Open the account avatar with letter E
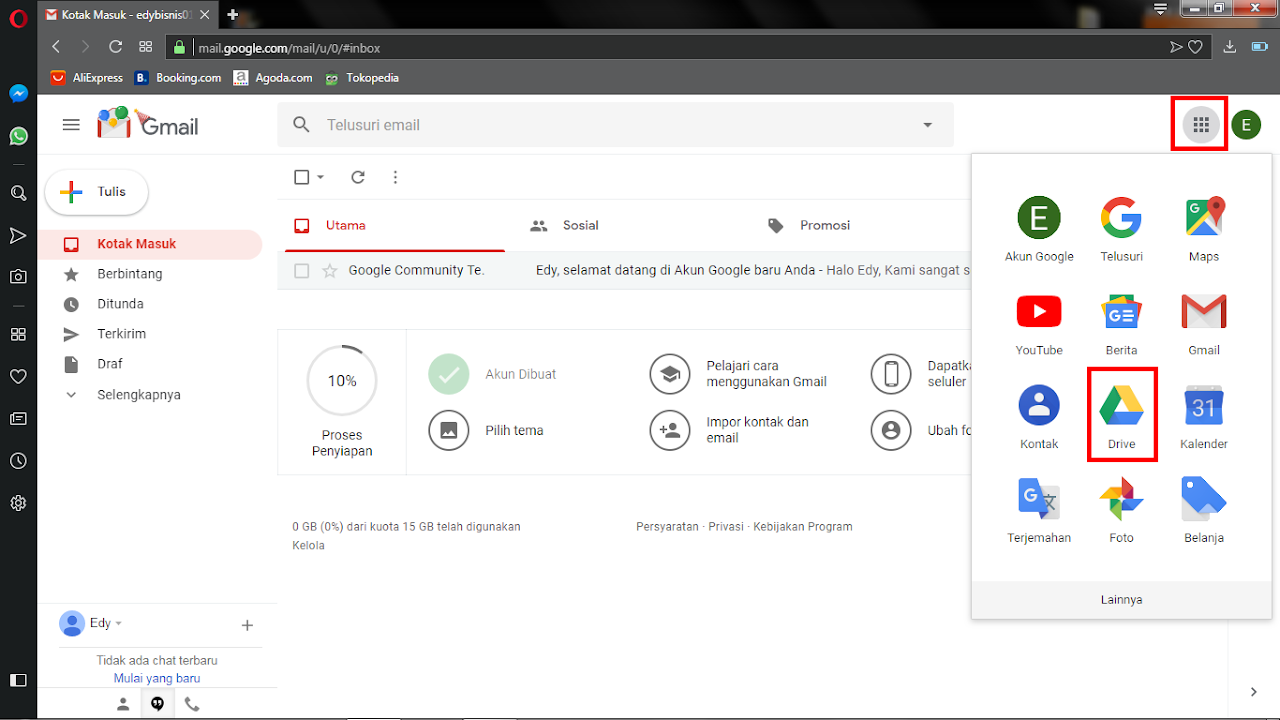This screenshot has width=1280, height=720. click(1246, 125)
